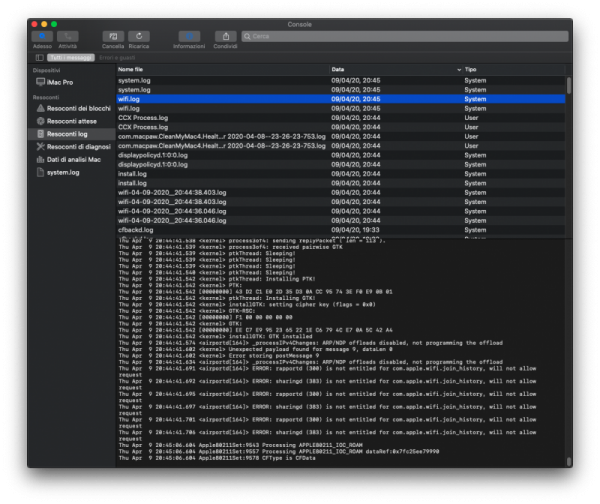
Task: Hide the sidebar with sidebar toggle icon
Action: point(39,57)
